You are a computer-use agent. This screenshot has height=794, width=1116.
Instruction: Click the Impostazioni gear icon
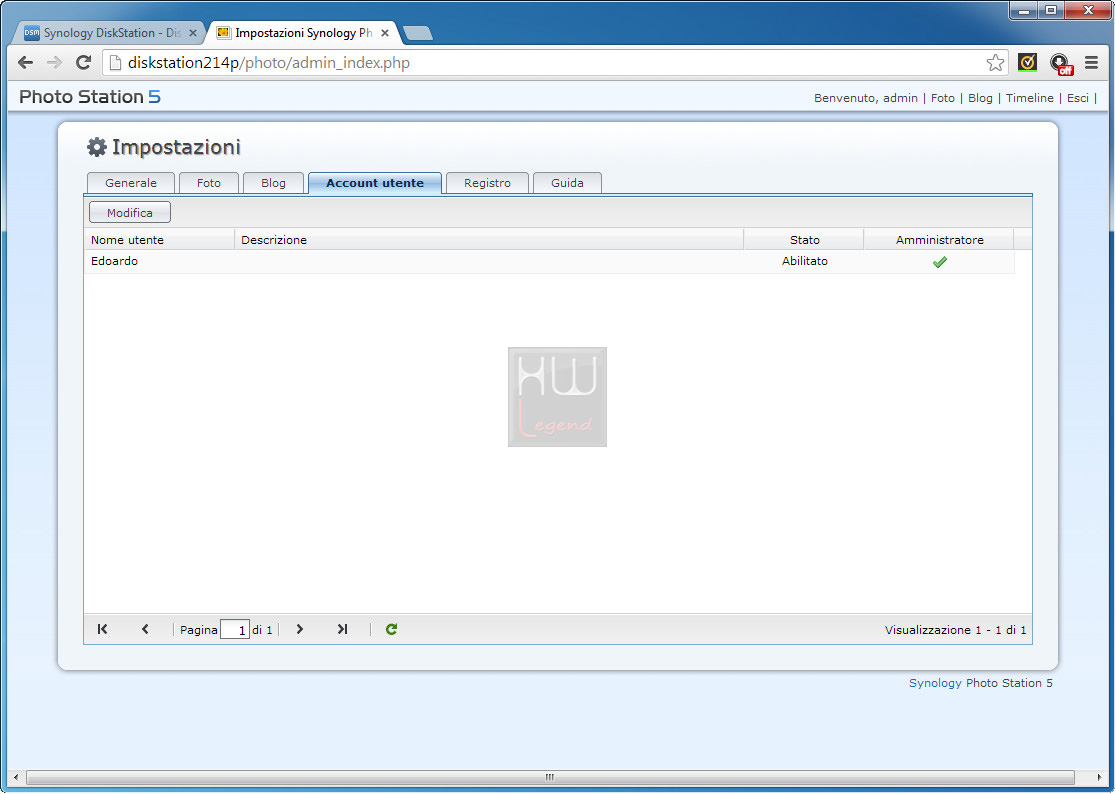(x=97, y=147)
